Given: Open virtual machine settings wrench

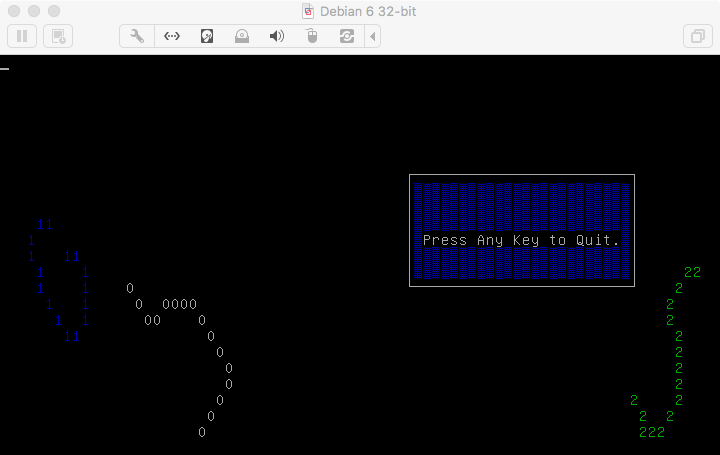Looking at the screenshot, I should point(137,36).
